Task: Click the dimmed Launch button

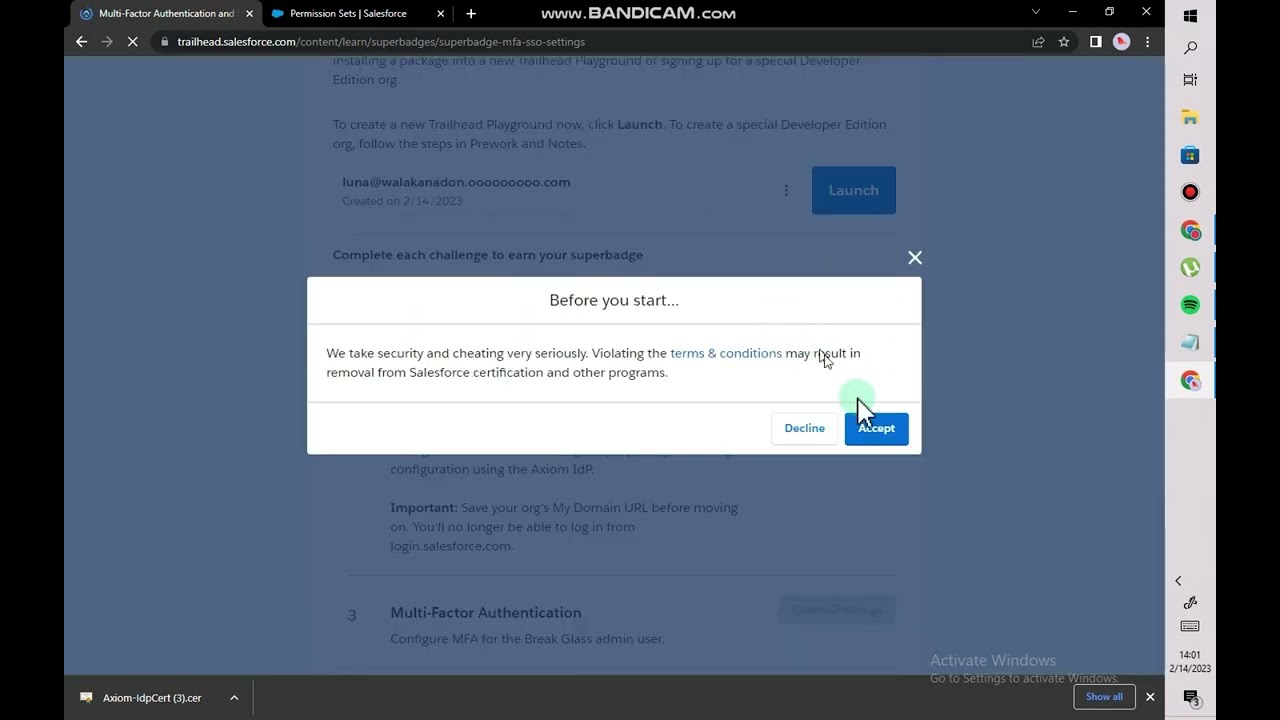Action: 853,190
